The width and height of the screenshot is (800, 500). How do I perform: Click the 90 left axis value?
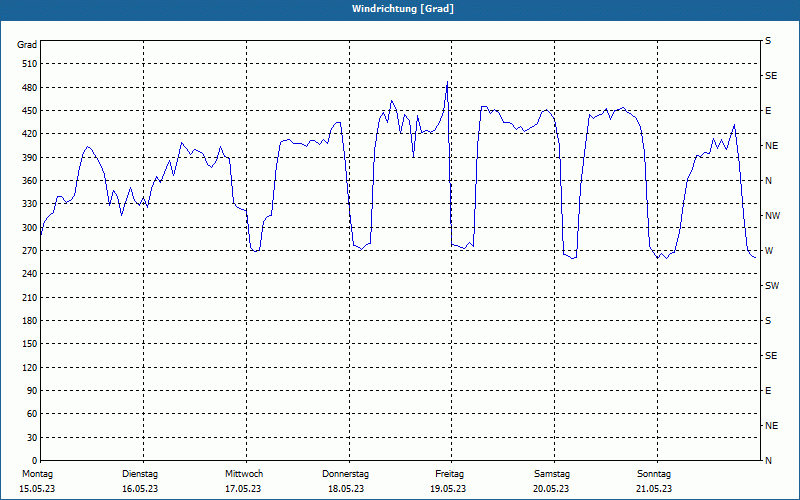(x=33, y=391)
